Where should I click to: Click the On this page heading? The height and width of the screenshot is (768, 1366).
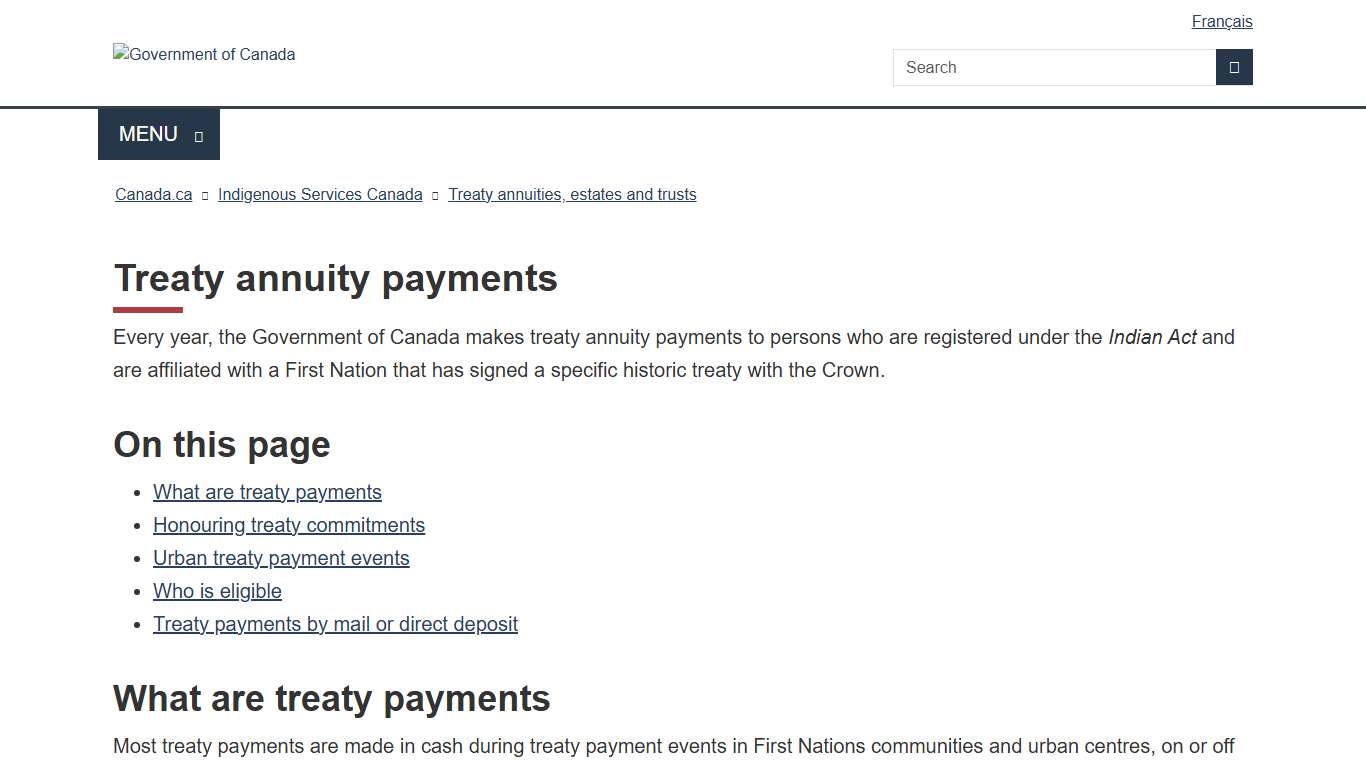pyautogui.click(x=221, y=444)
